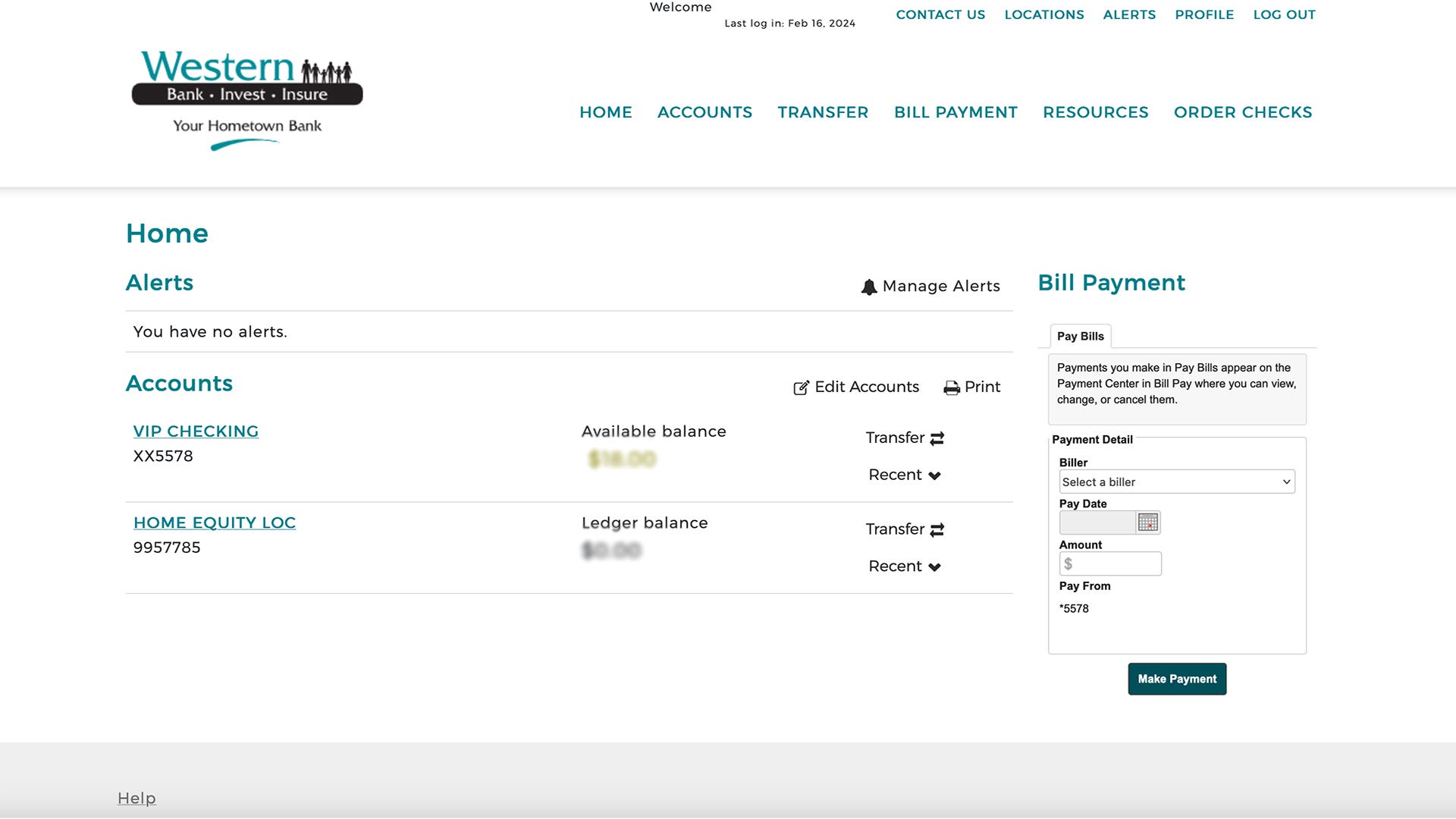Open the Pay Date calendar picker
1456x819 pixels.
tap(1148, 522)
